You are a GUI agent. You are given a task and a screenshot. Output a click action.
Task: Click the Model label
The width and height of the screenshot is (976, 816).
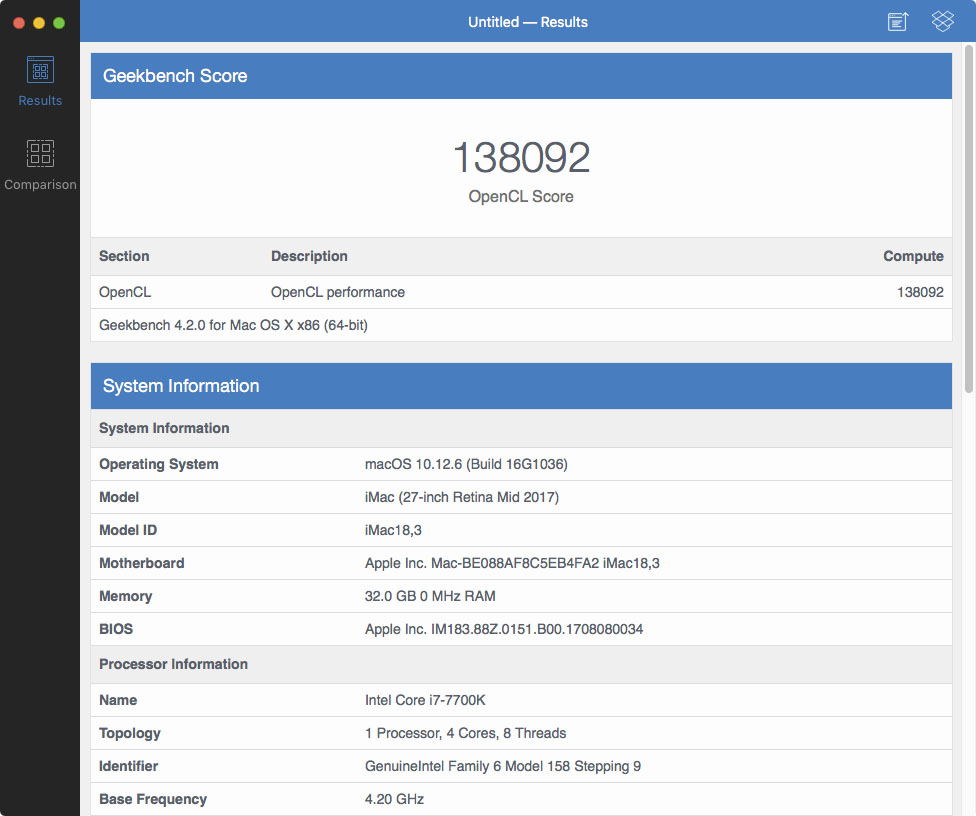(119, 497)
